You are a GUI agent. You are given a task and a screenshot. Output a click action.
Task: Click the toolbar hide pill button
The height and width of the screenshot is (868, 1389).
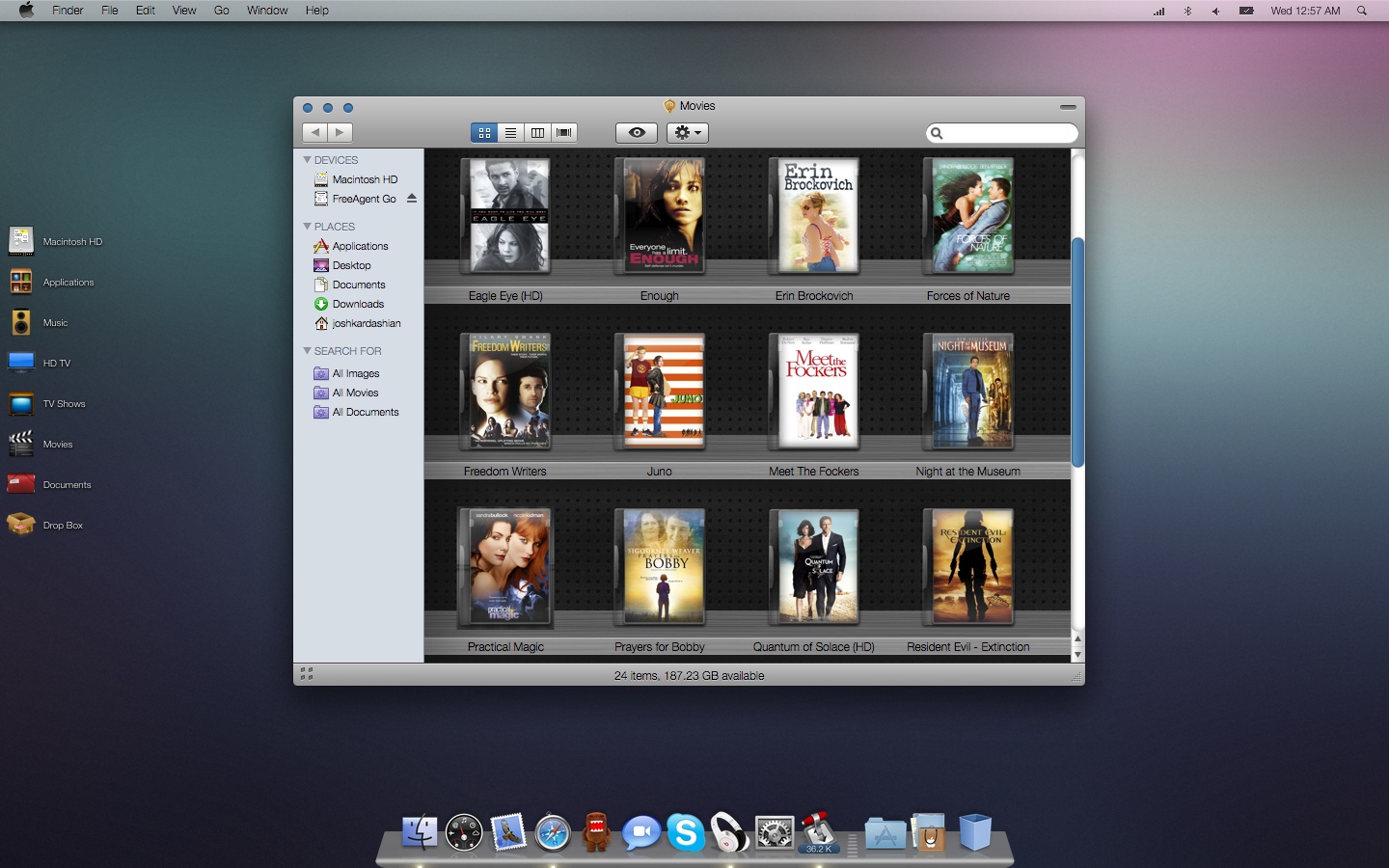click(1068, 107)
